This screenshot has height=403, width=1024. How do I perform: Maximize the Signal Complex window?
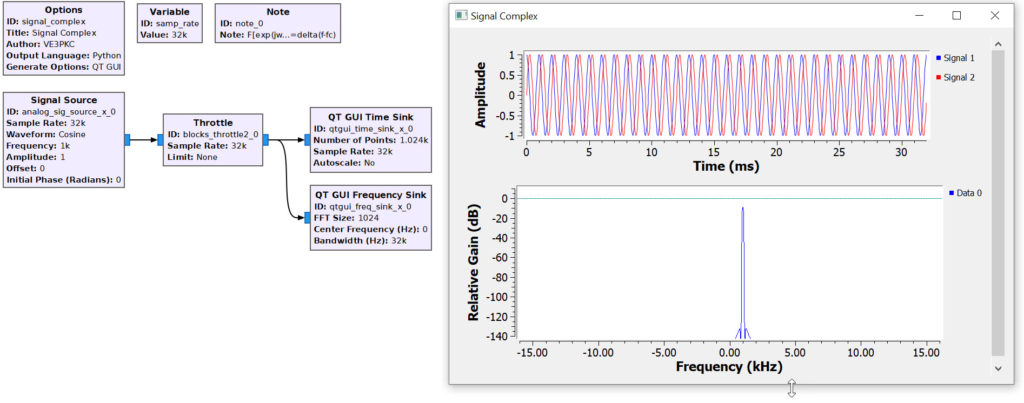[957, 16]
